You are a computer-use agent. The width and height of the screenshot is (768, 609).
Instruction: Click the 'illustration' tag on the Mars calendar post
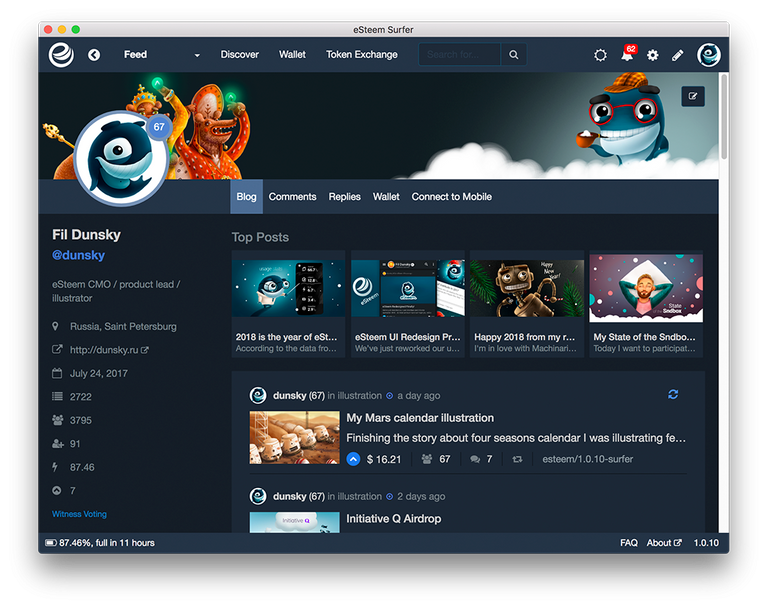click(x=360, y=395)
